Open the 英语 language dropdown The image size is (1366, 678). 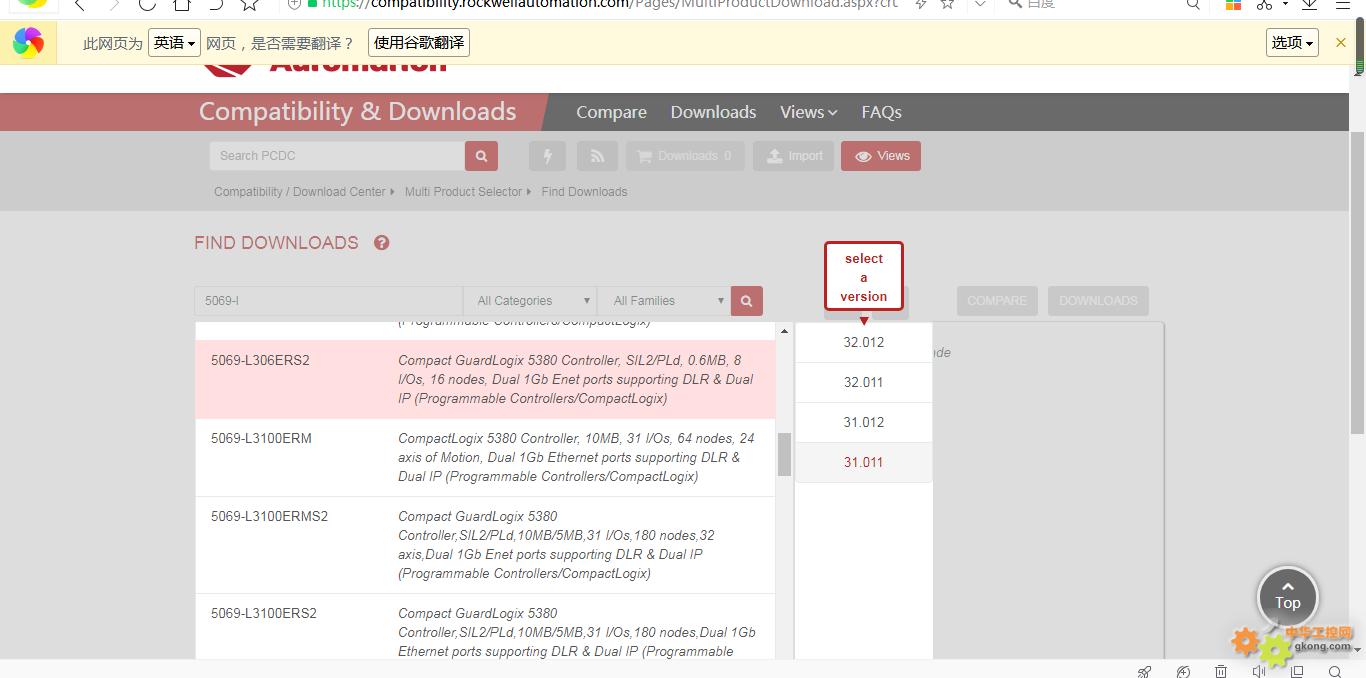(x=174, y=43)
